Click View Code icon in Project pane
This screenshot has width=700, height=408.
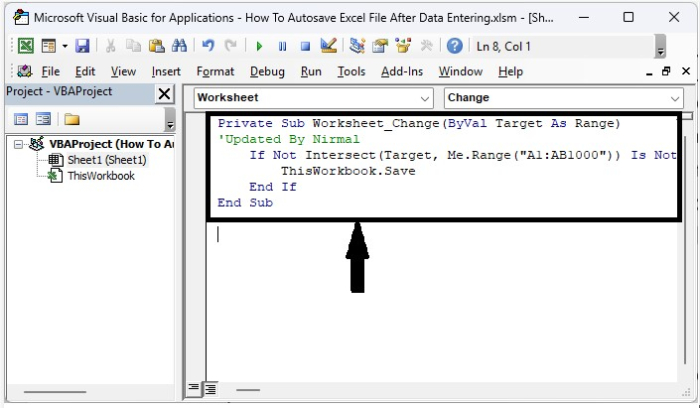tap(21, 119)
